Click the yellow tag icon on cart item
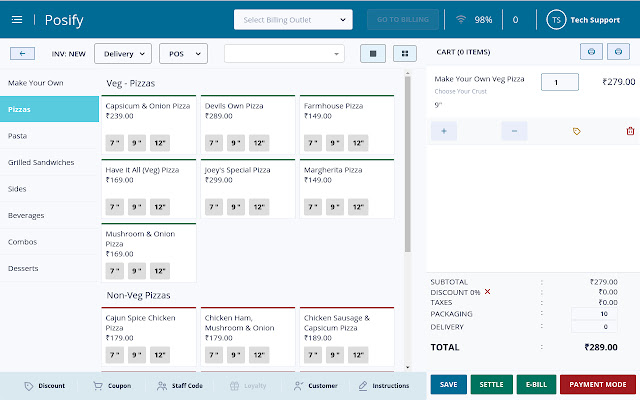 point(576,131)
